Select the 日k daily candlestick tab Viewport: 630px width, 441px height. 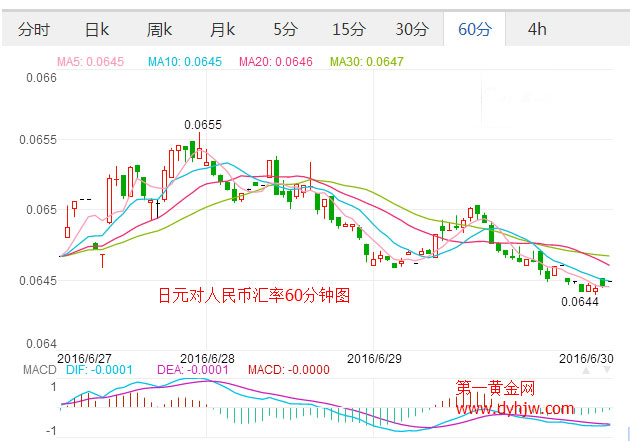(x=97, y=29)
